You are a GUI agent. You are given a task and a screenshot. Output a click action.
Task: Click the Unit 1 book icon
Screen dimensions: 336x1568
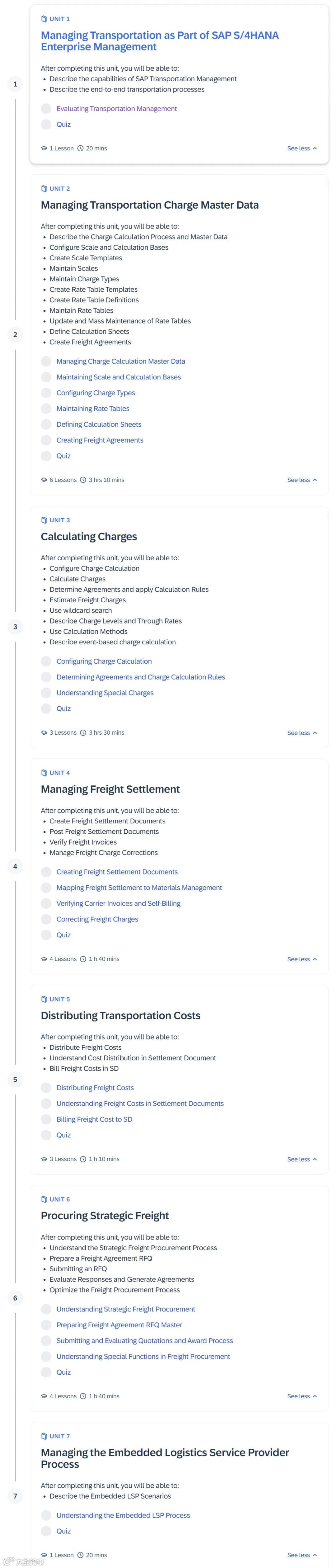pos(44,19)
